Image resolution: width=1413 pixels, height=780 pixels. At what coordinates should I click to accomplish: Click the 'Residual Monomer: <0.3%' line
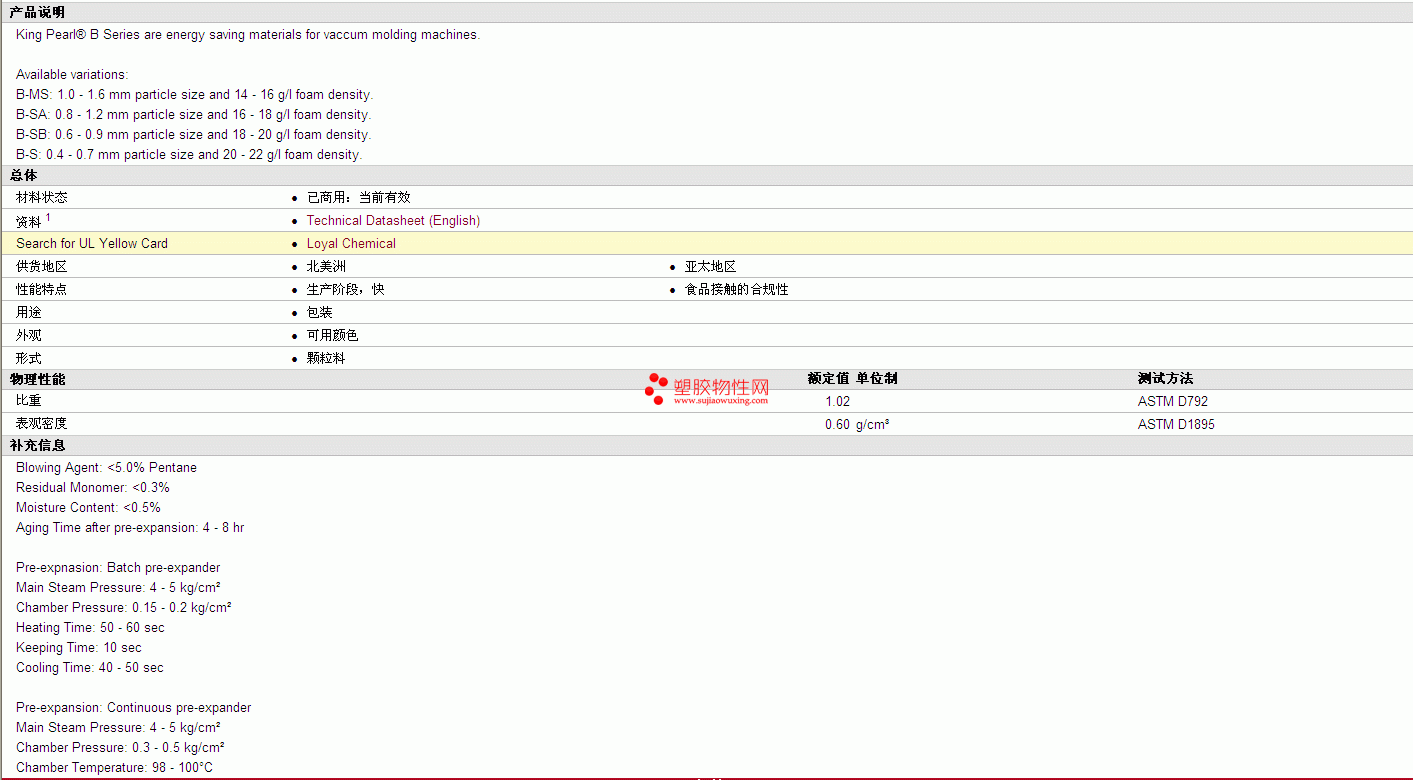click(93, 487)
